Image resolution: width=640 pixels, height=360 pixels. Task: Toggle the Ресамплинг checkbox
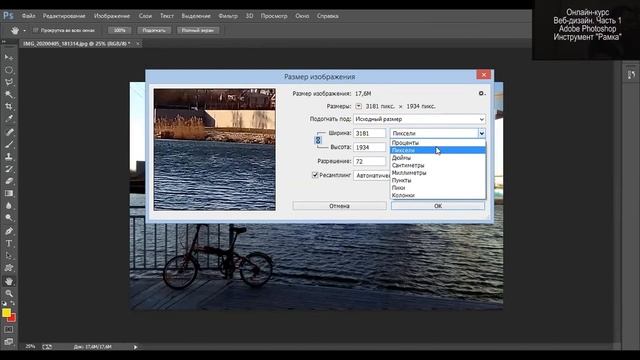(315, 175)
